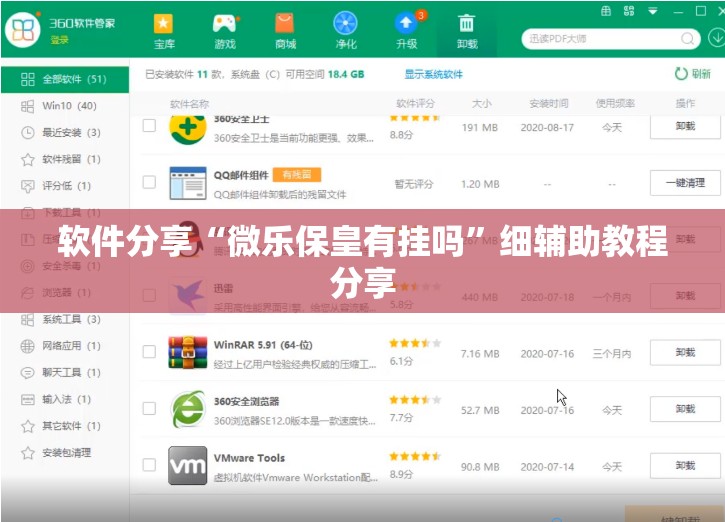Screen dimensions: 725x522
Task: Sort by 大小 column header
Action: tap(481, 104)
